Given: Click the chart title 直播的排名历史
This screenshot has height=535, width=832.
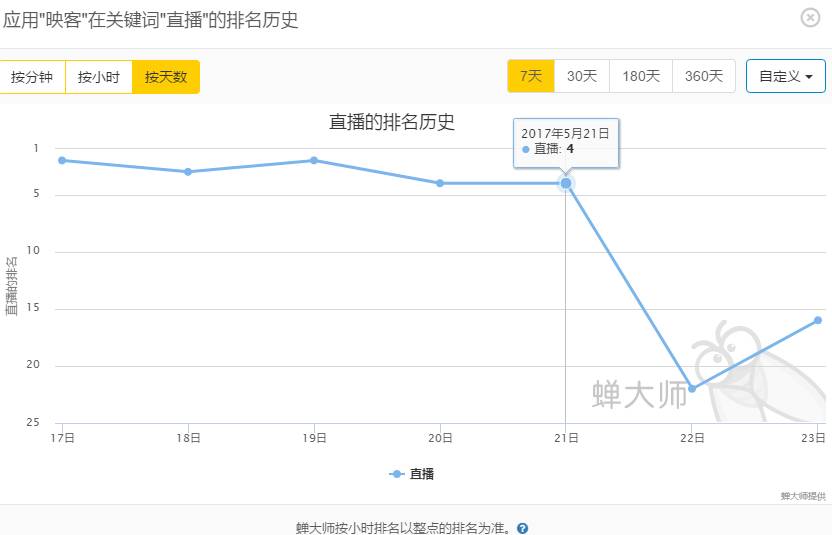Looking at the screenshot, I should coord(392,122).
